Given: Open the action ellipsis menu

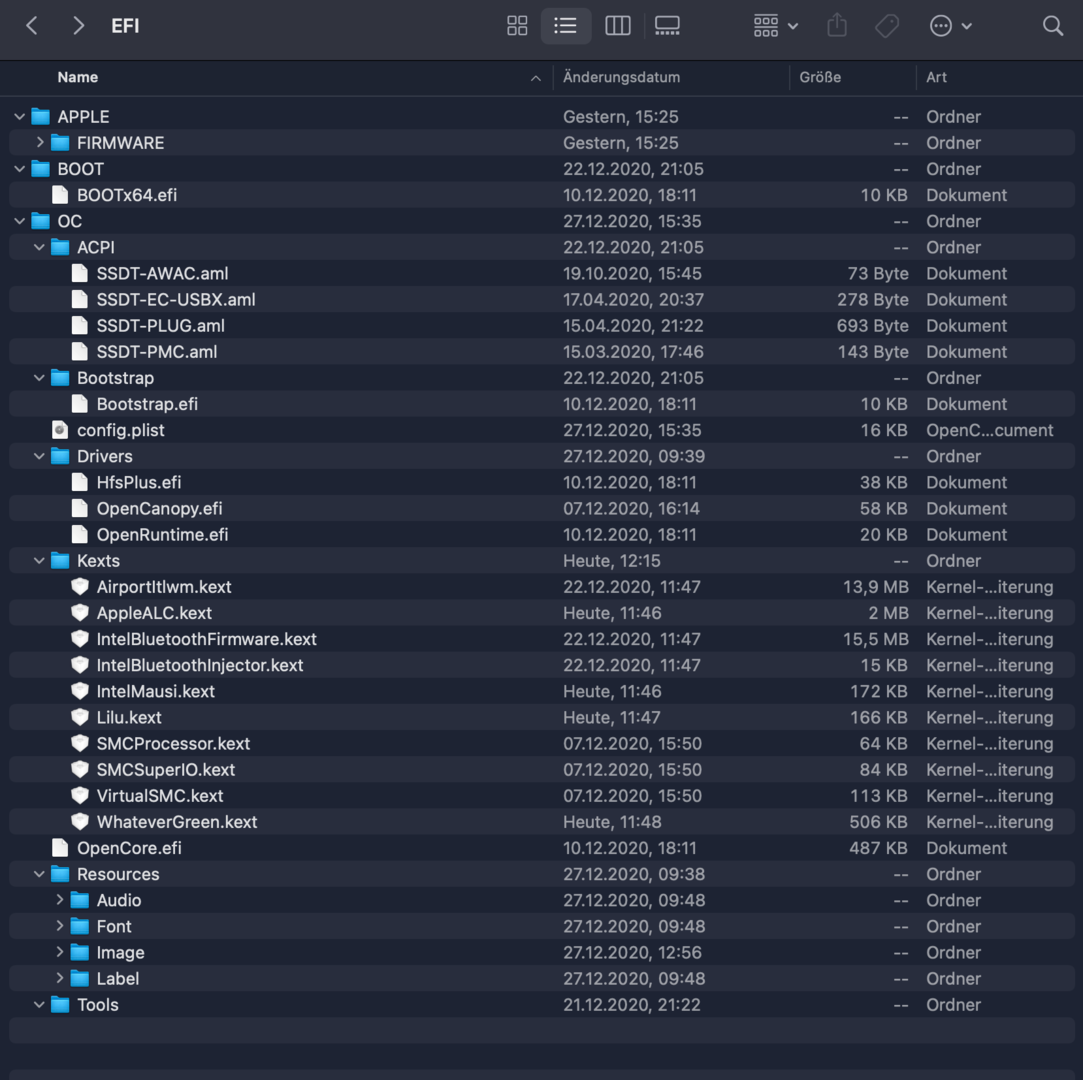Looking at the screenshot, I should tap(950, 26).
